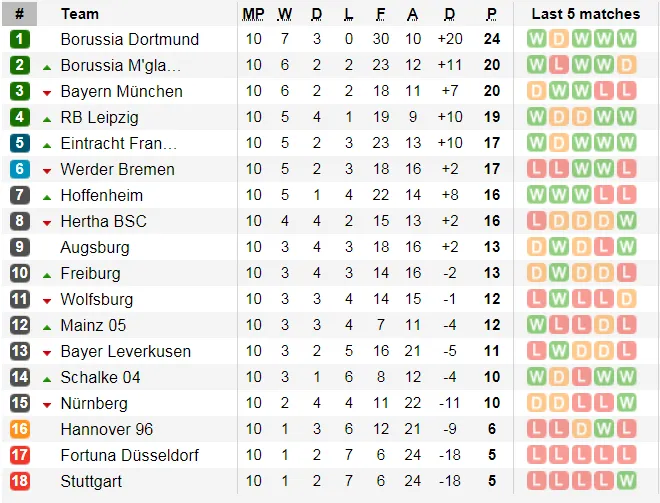Sort by W wins column header
Screen dimensions: 660x503
point(285,14)
